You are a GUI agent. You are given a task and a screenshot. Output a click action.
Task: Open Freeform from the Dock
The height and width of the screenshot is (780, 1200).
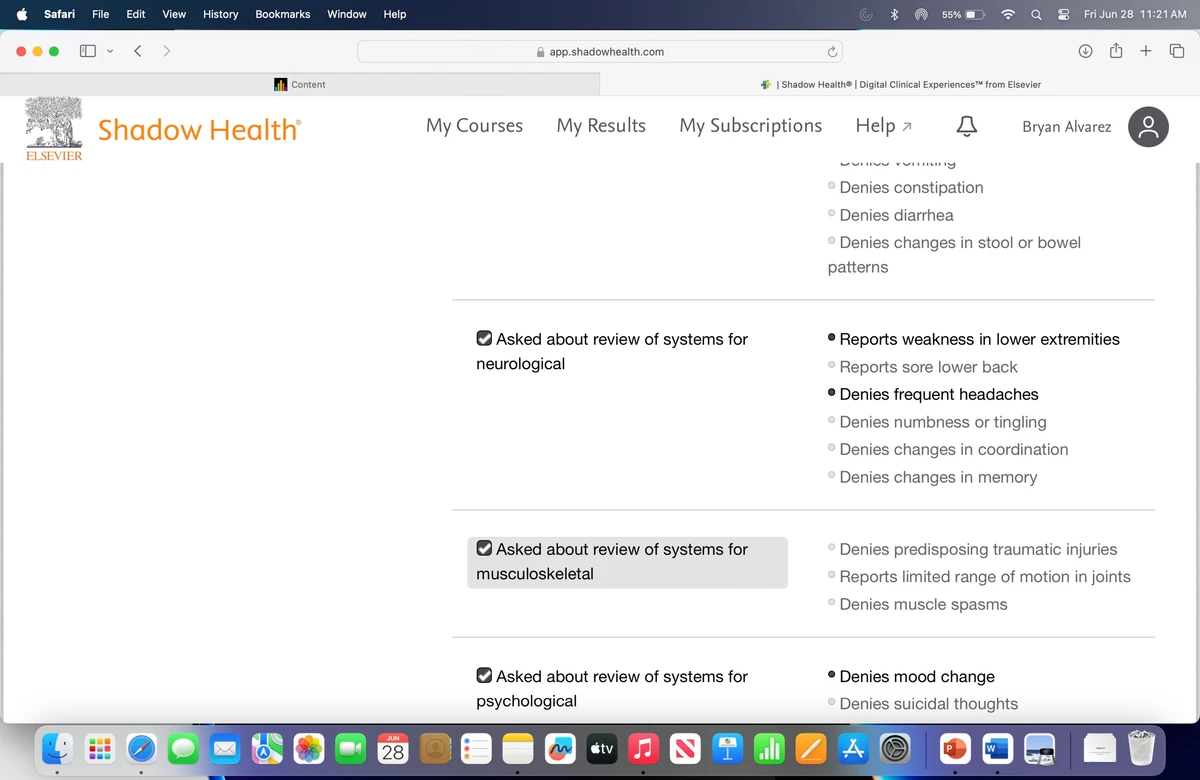(561, 748)
